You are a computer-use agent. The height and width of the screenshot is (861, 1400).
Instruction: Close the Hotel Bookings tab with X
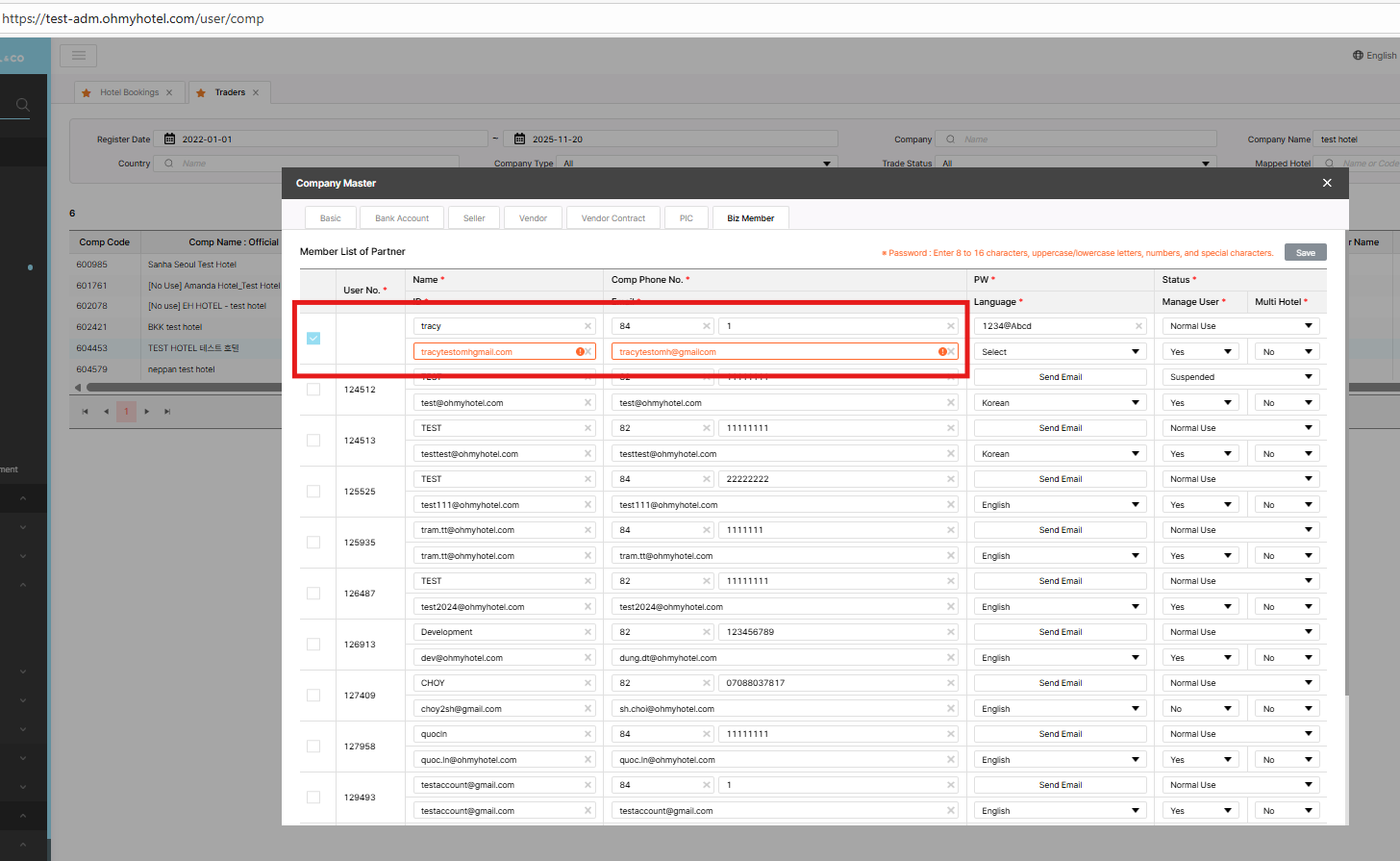[x=169, y=93]
